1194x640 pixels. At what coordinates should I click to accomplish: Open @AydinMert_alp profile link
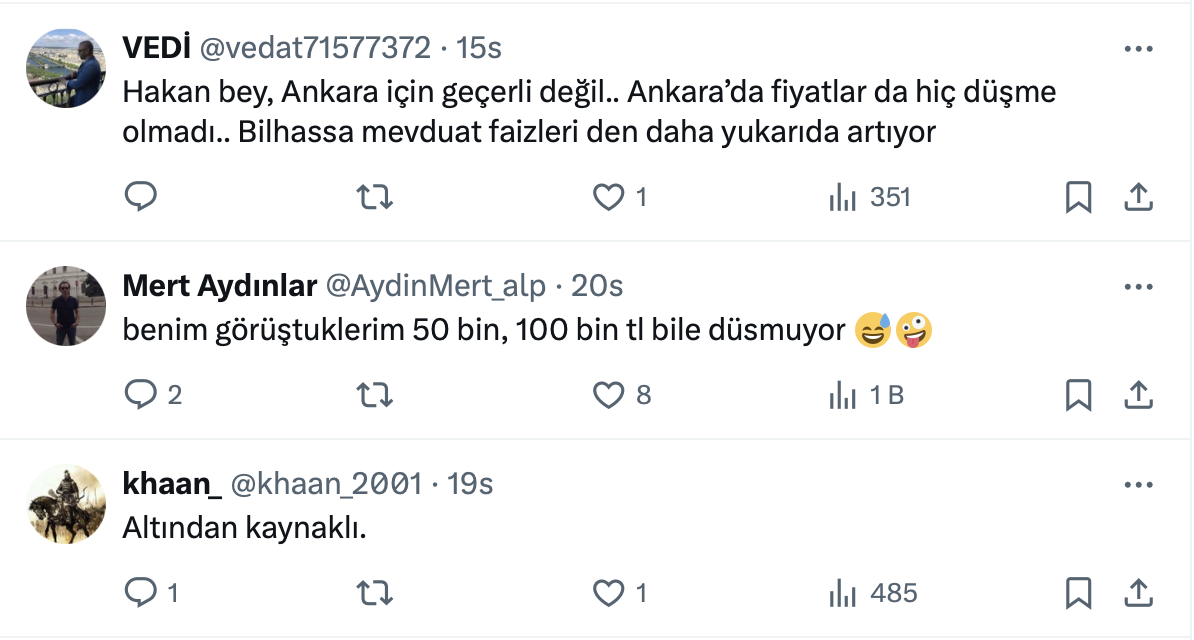(x=436, y=287)
